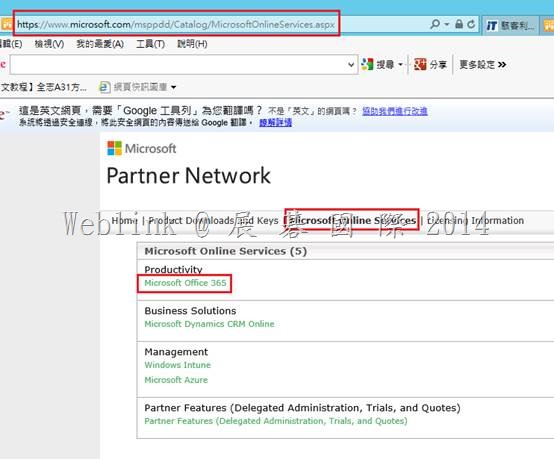
Task: Select the Microsoft Online Services tab
Action: coord(352,220)
